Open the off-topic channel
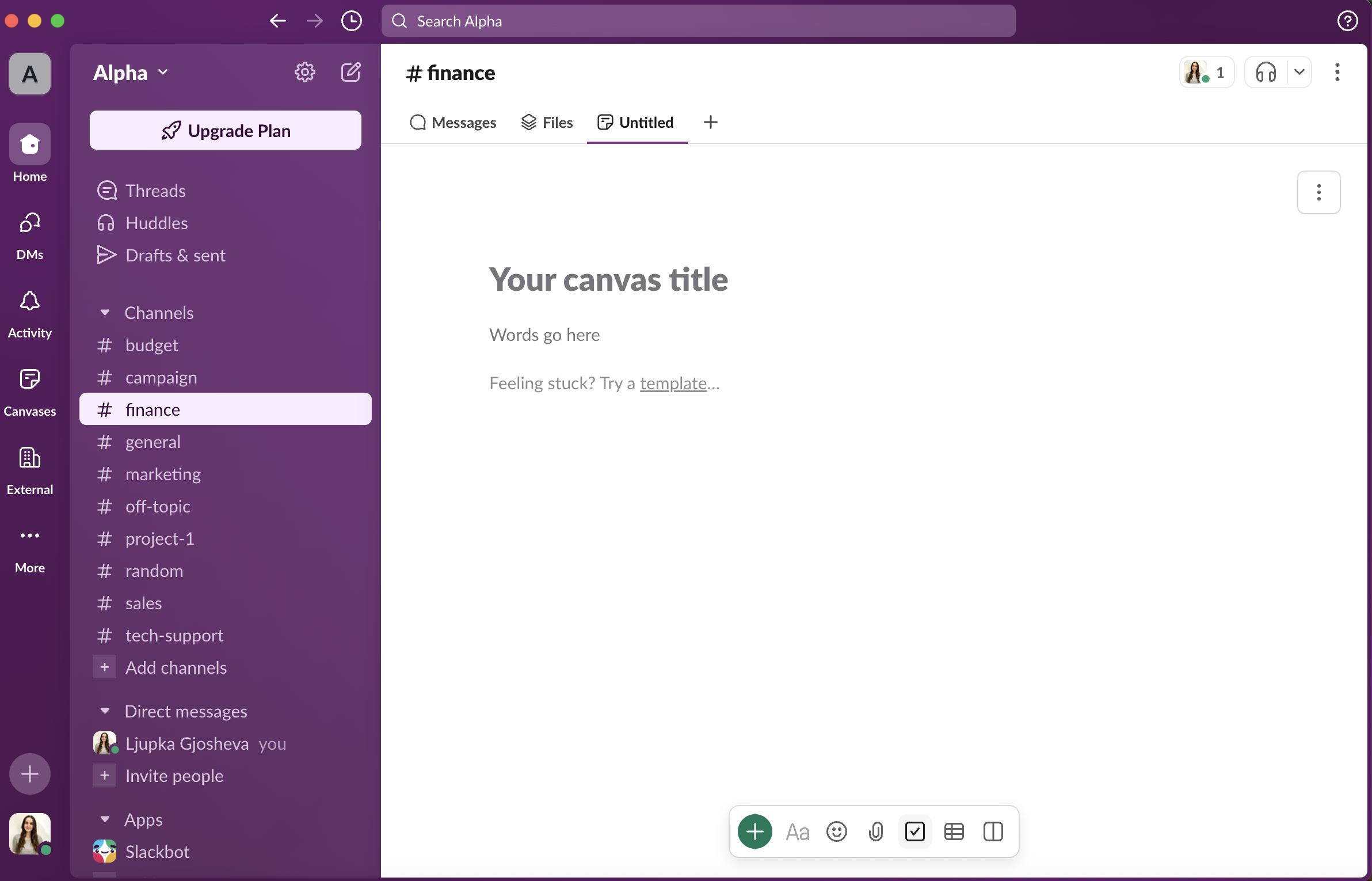This screenshot has height=881, width=1372. point(226,506)
